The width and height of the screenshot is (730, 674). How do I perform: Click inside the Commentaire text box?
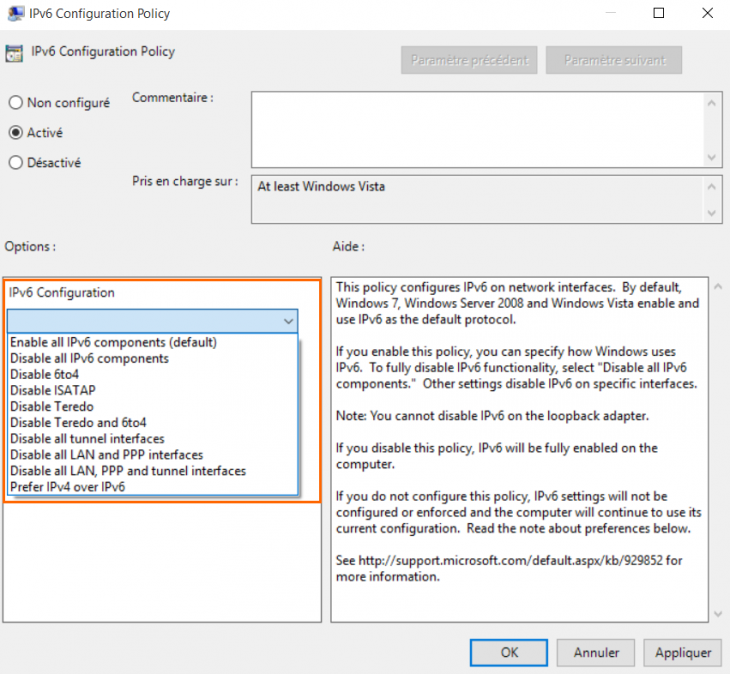[477, 129]
